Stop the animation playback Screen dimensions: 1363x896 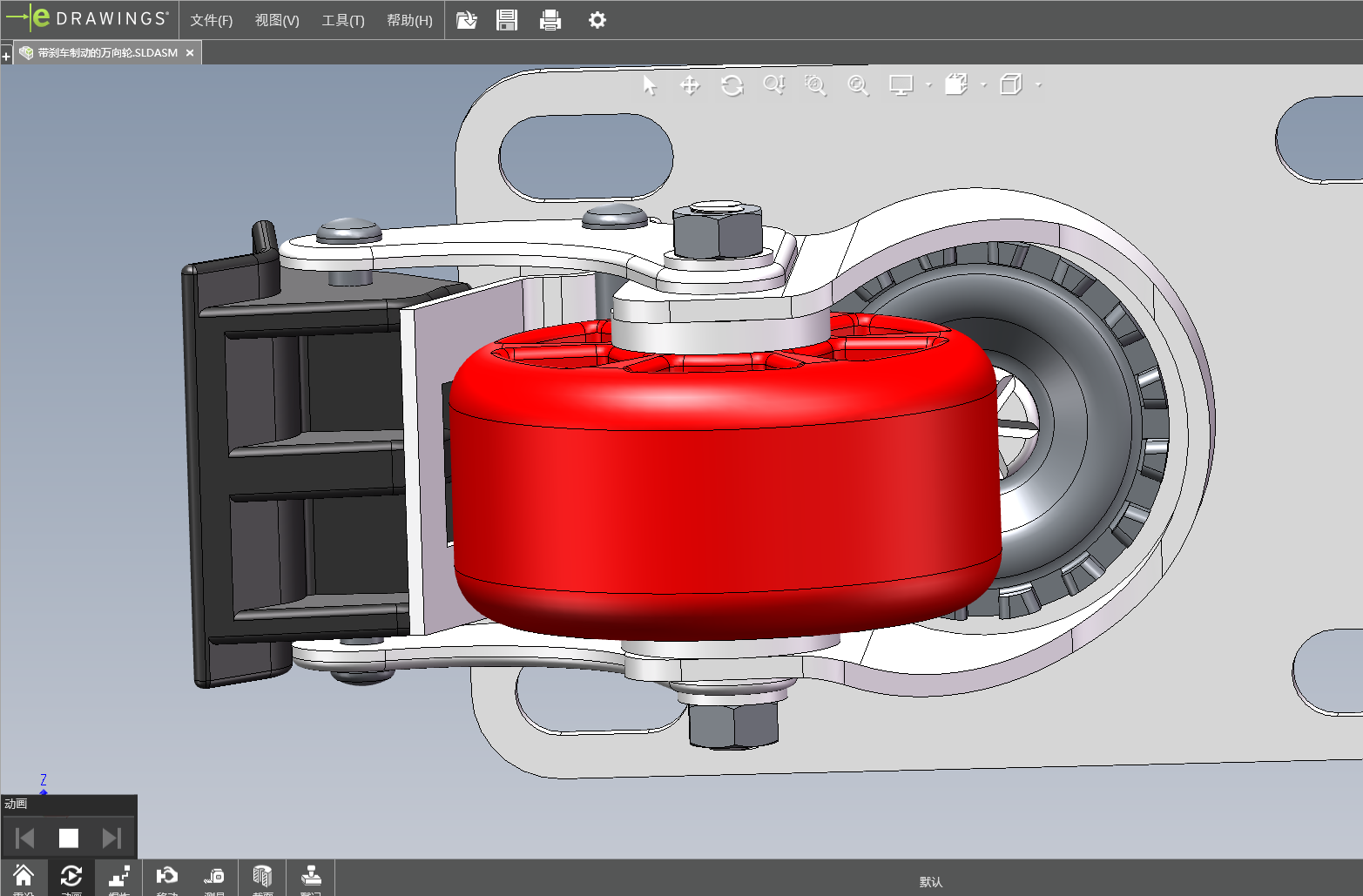coord(69,838)
